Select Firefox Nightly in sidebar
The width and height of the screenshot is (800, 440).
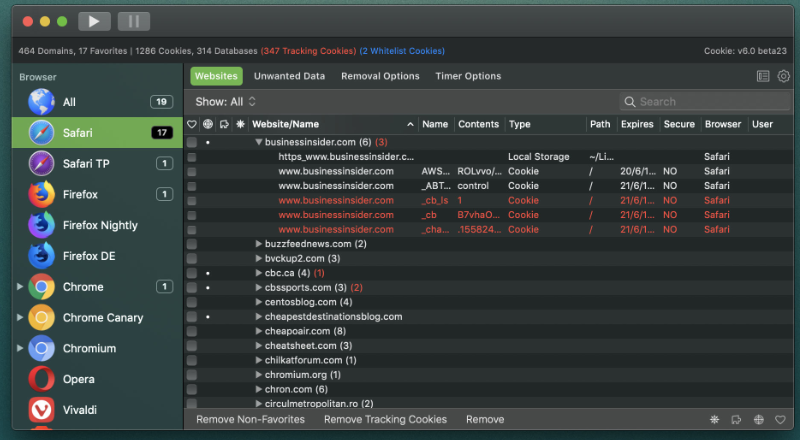coord(99,225)
